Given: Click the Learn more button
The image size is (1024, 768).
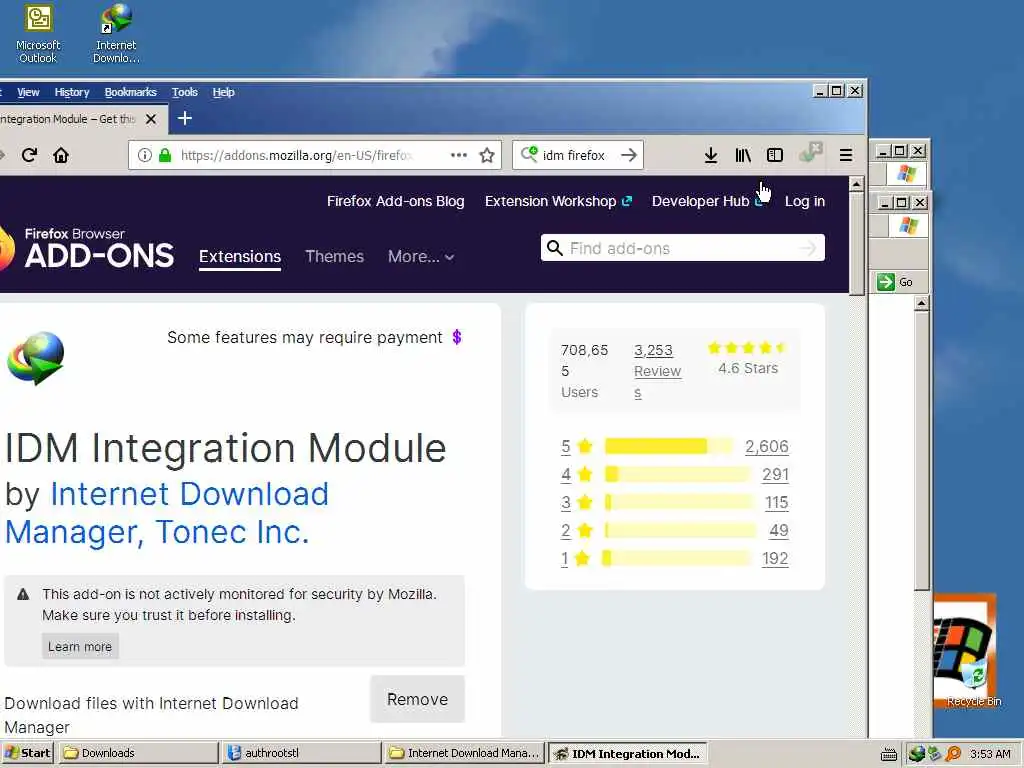Looking at the screenshot, I should tap(80, 647).
